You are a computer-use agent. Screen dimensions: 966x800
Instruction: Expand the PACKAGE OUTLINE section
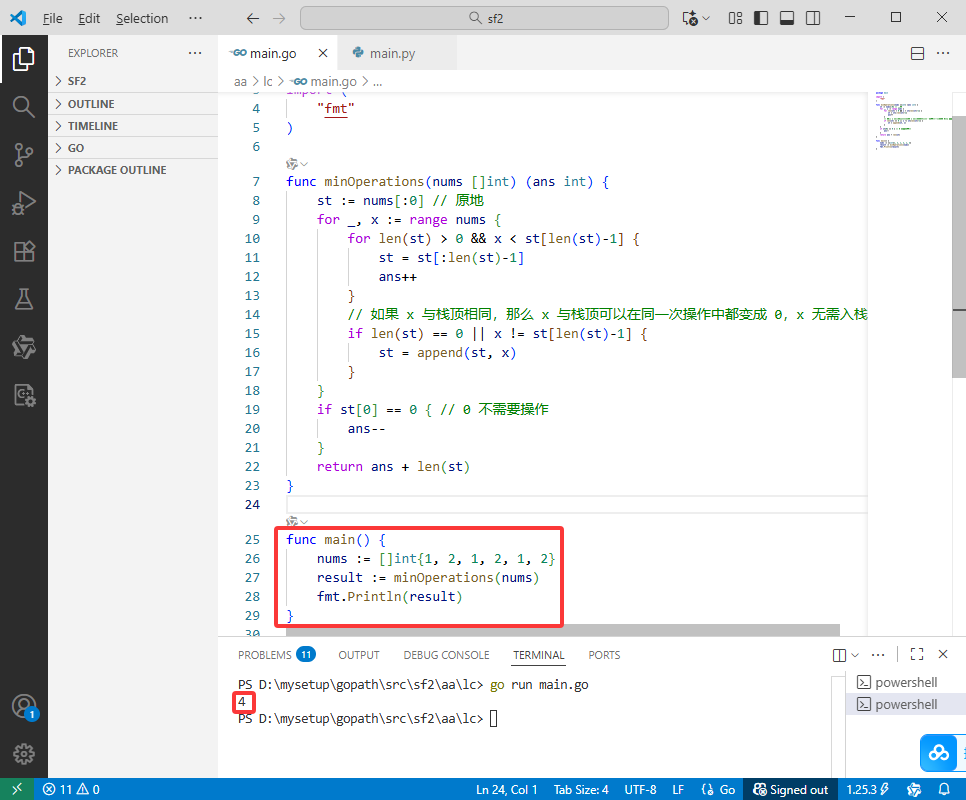[133, 170]
